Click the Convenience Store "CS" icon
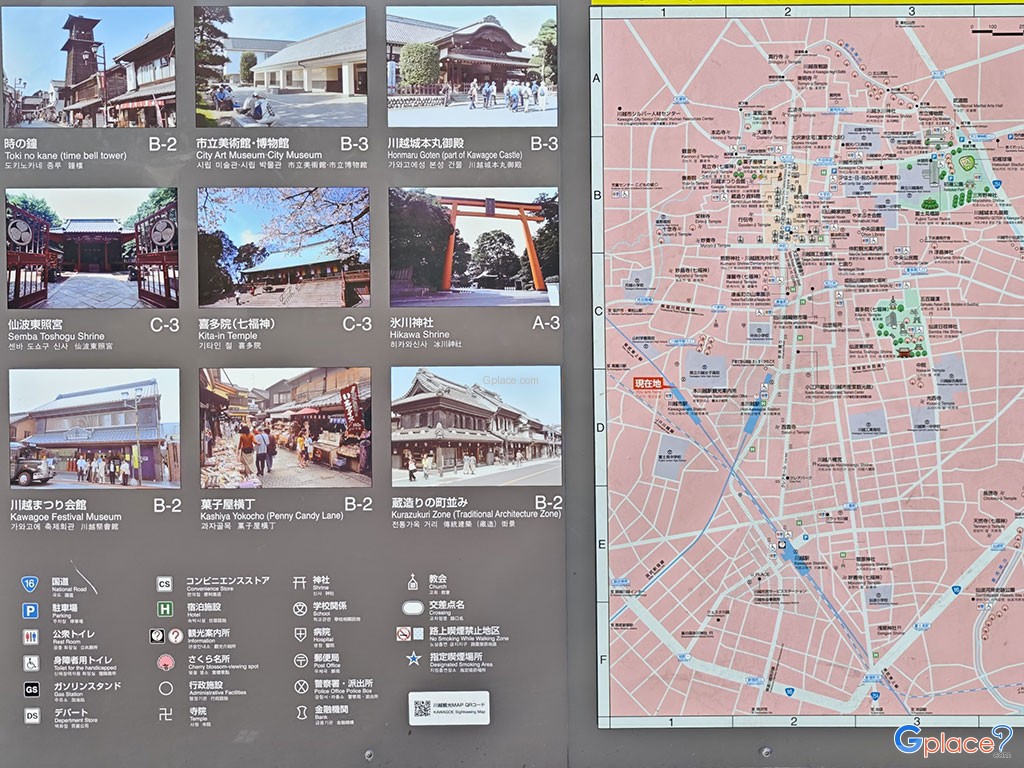The width and height of the screenshot is (1024, 768). 165,582
